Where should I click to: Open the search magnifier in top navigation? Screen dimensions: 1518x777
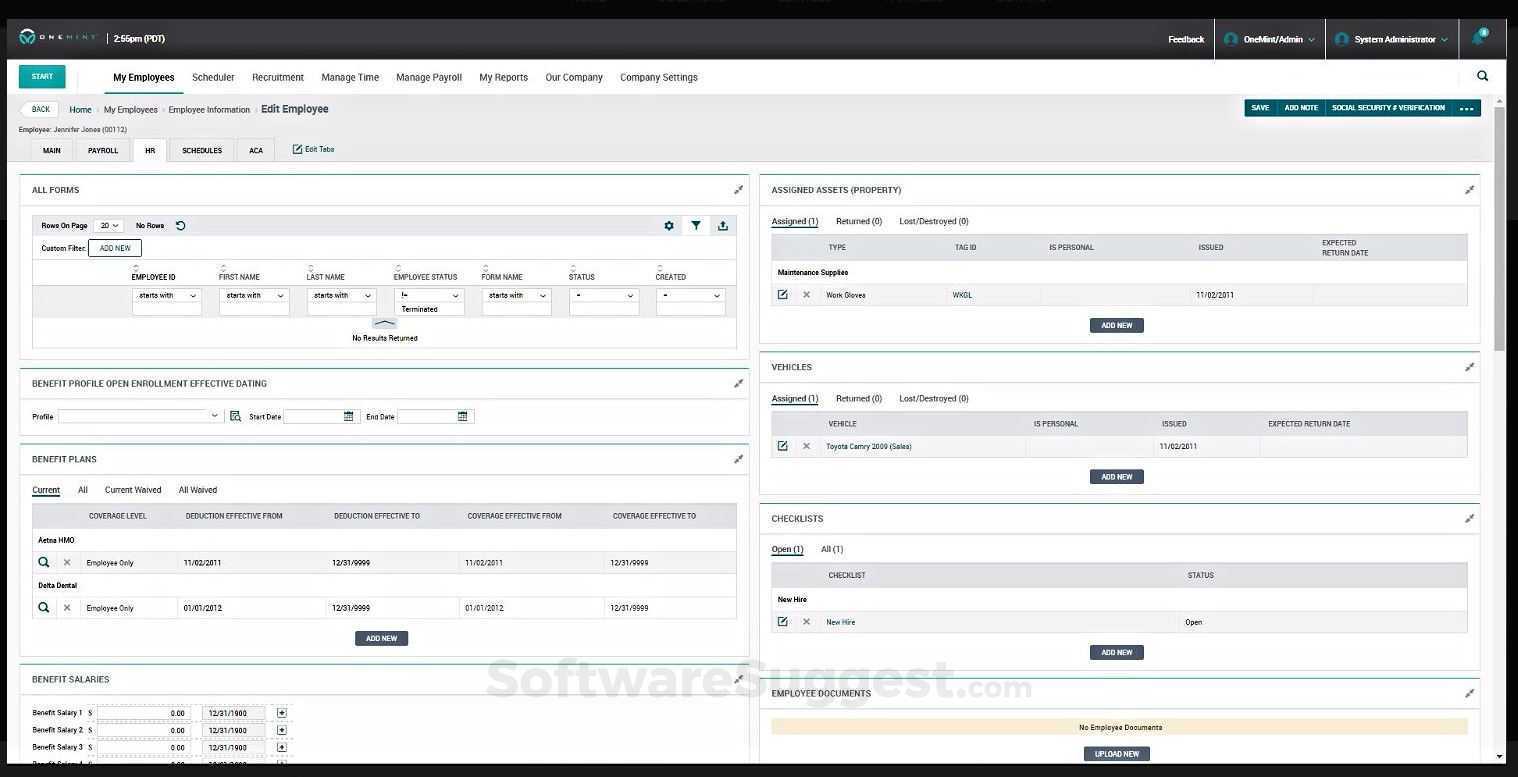point(1482,76)
